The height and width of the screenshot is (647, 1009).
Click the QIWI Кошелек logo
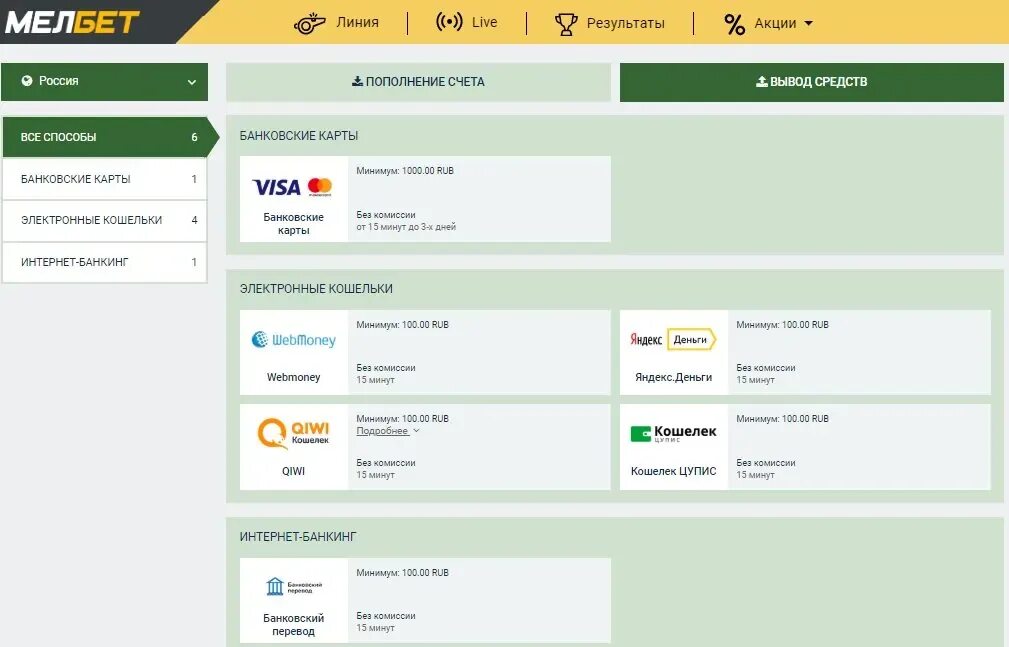coord(293,433)
